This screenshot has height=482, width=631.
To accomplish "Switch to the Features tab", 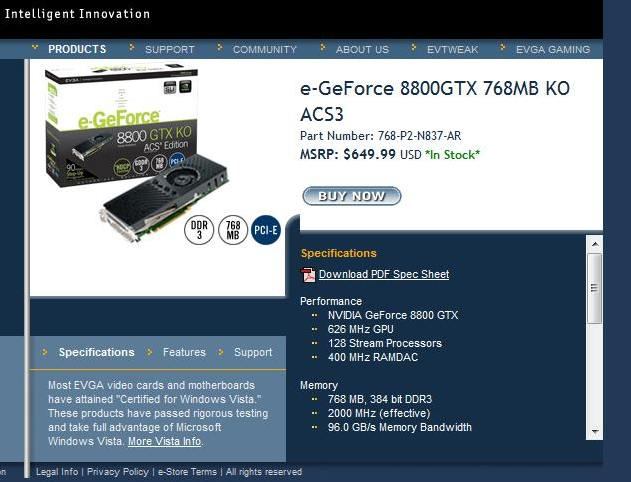I will click(x=184, y=352).
